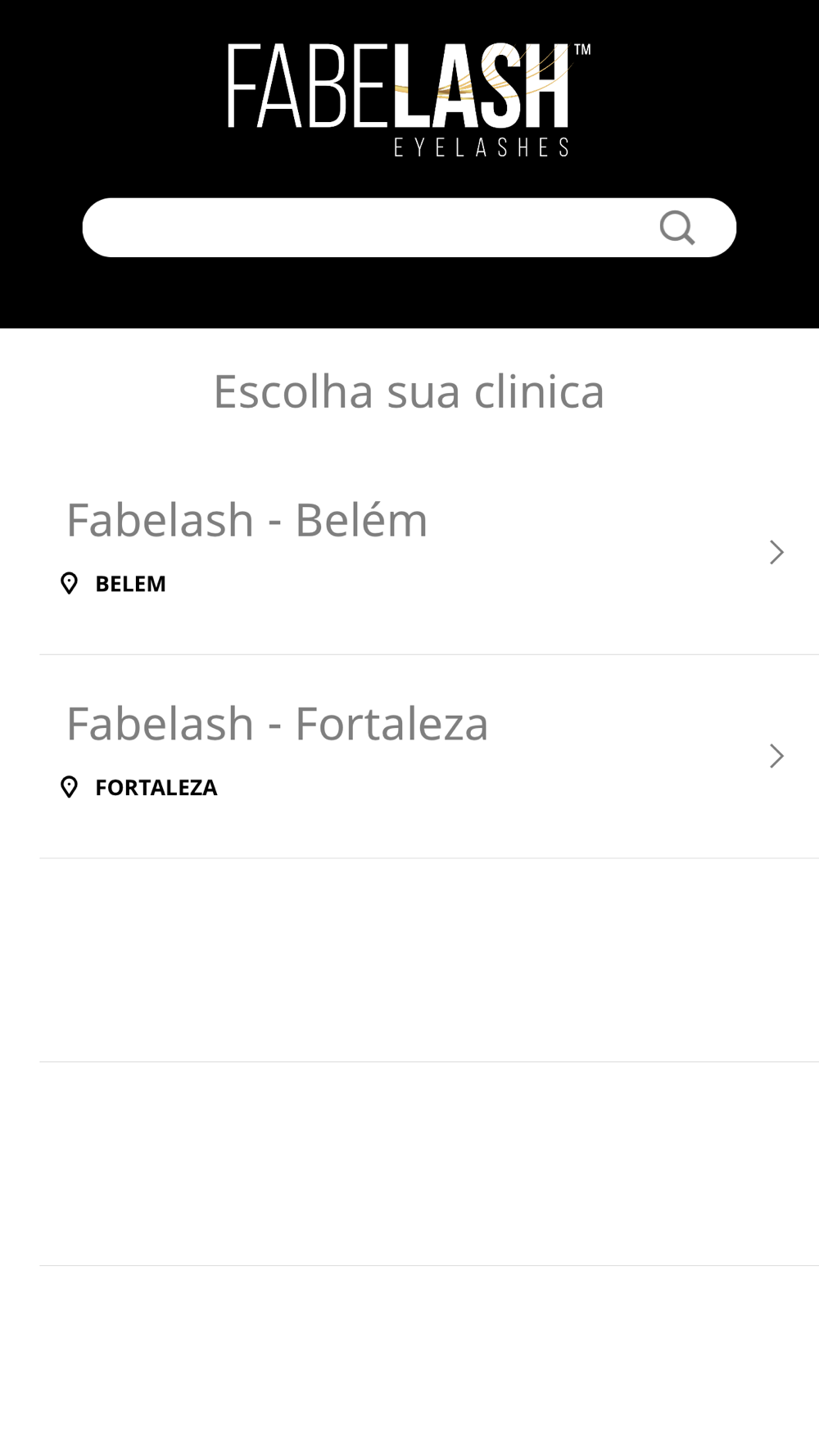Viewport: 819px width, 1456px height.
Task: Select the Fabelash - Belém clinic title
Action: 247,520
